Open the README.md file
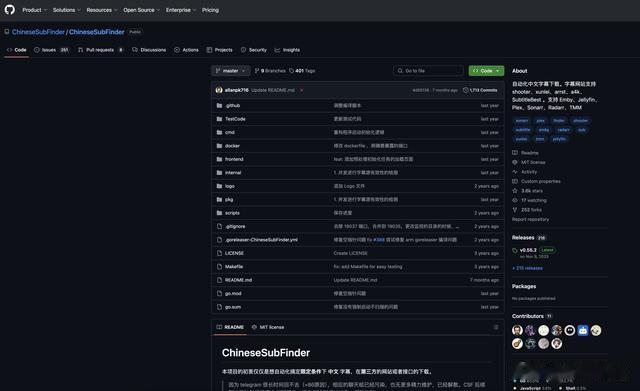Screen dimensions: 640x391 click(x=238, y=280)
